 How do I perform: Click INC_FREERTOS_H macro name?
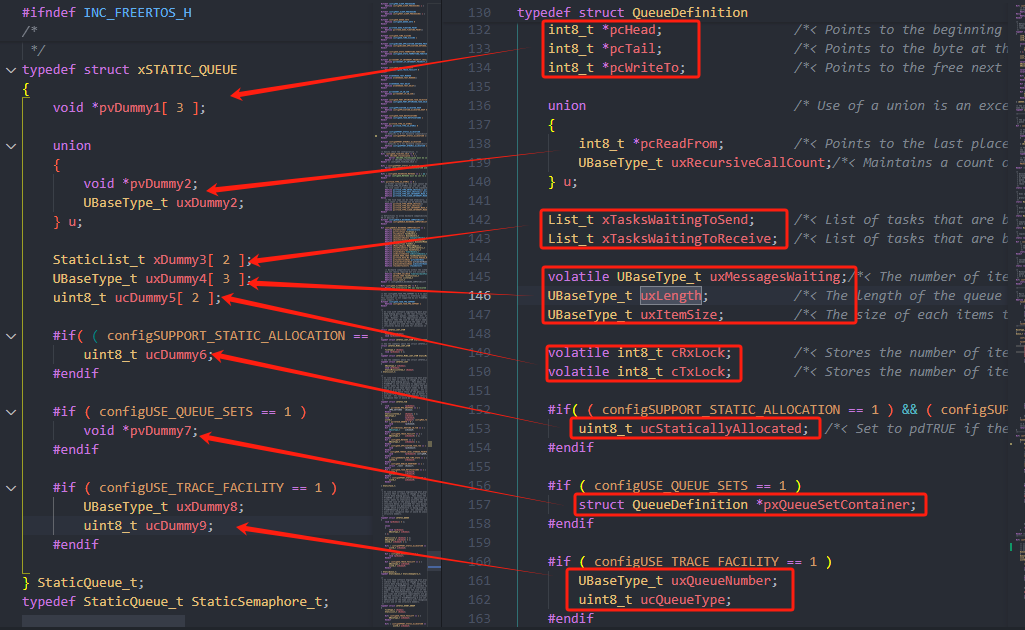point(137,12)
